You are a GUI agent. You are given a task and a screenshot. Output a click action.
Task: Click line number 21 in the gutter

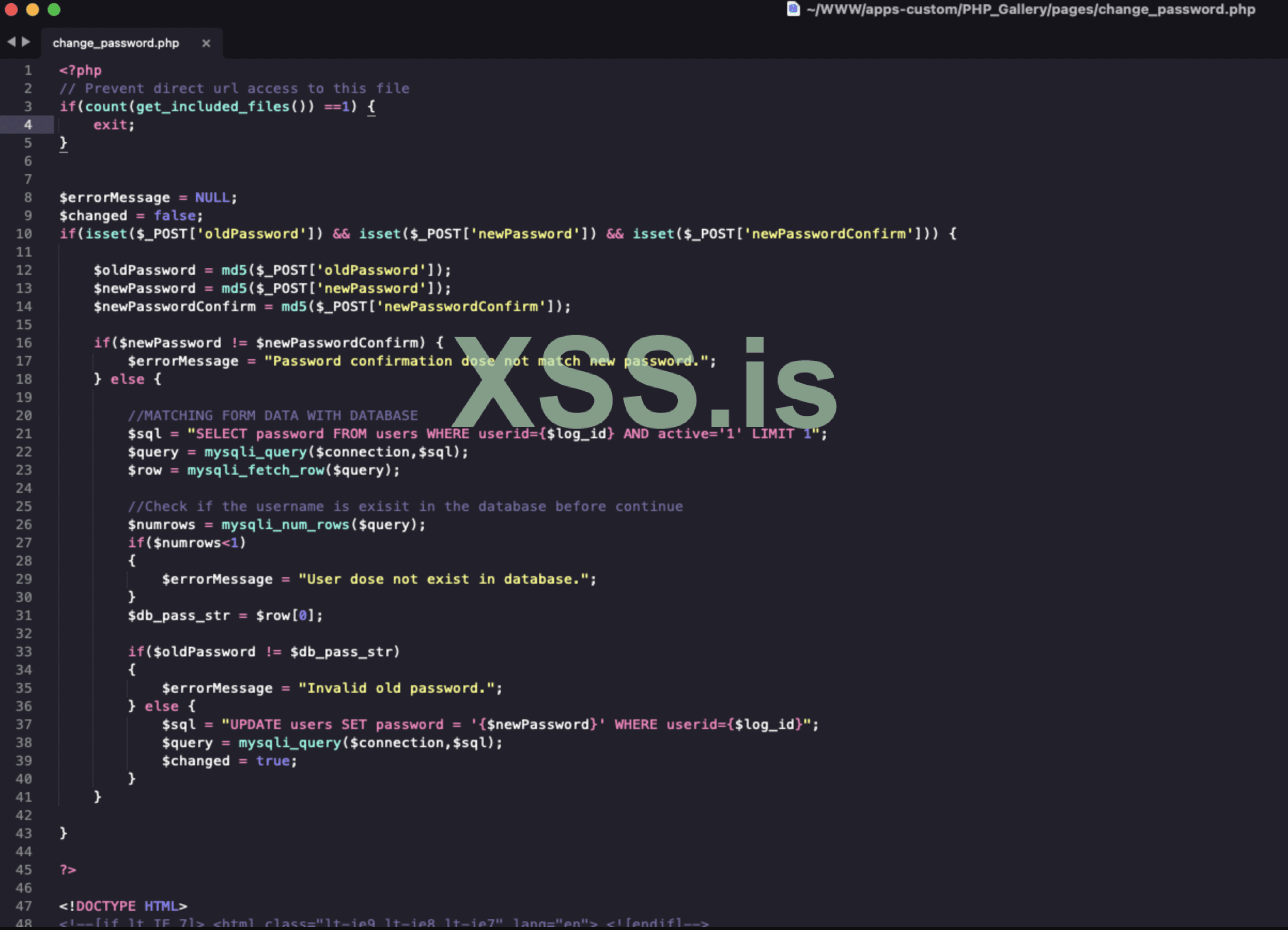click(x=24, y=434)
